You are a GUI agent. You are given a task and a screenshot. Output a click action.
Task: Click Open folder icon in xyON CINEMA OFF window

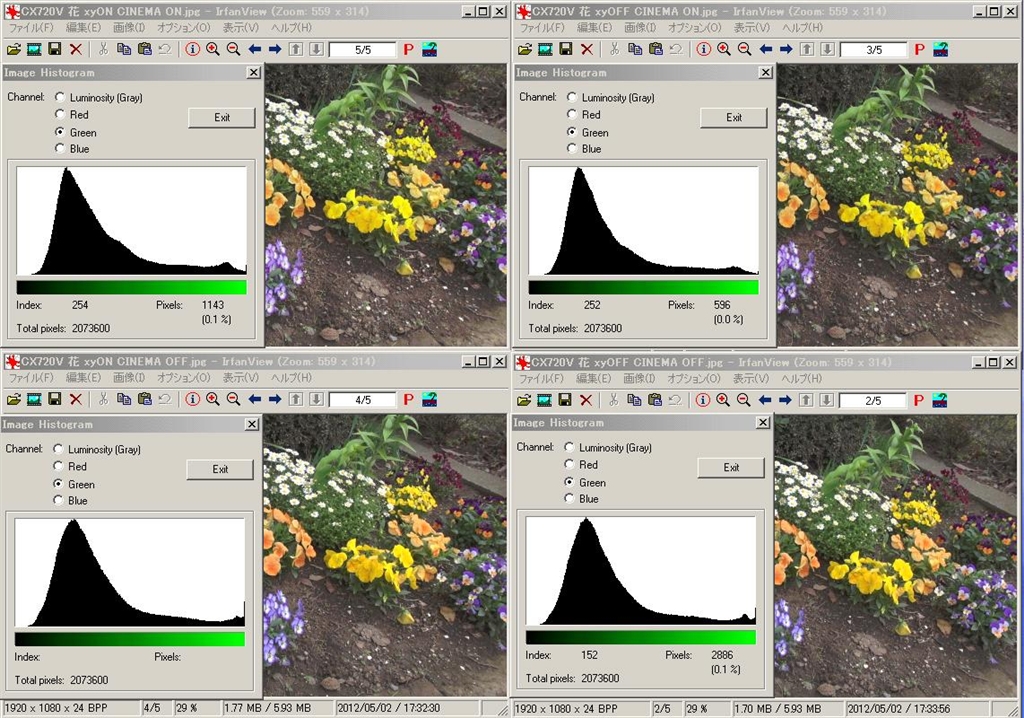pos(14,399)
